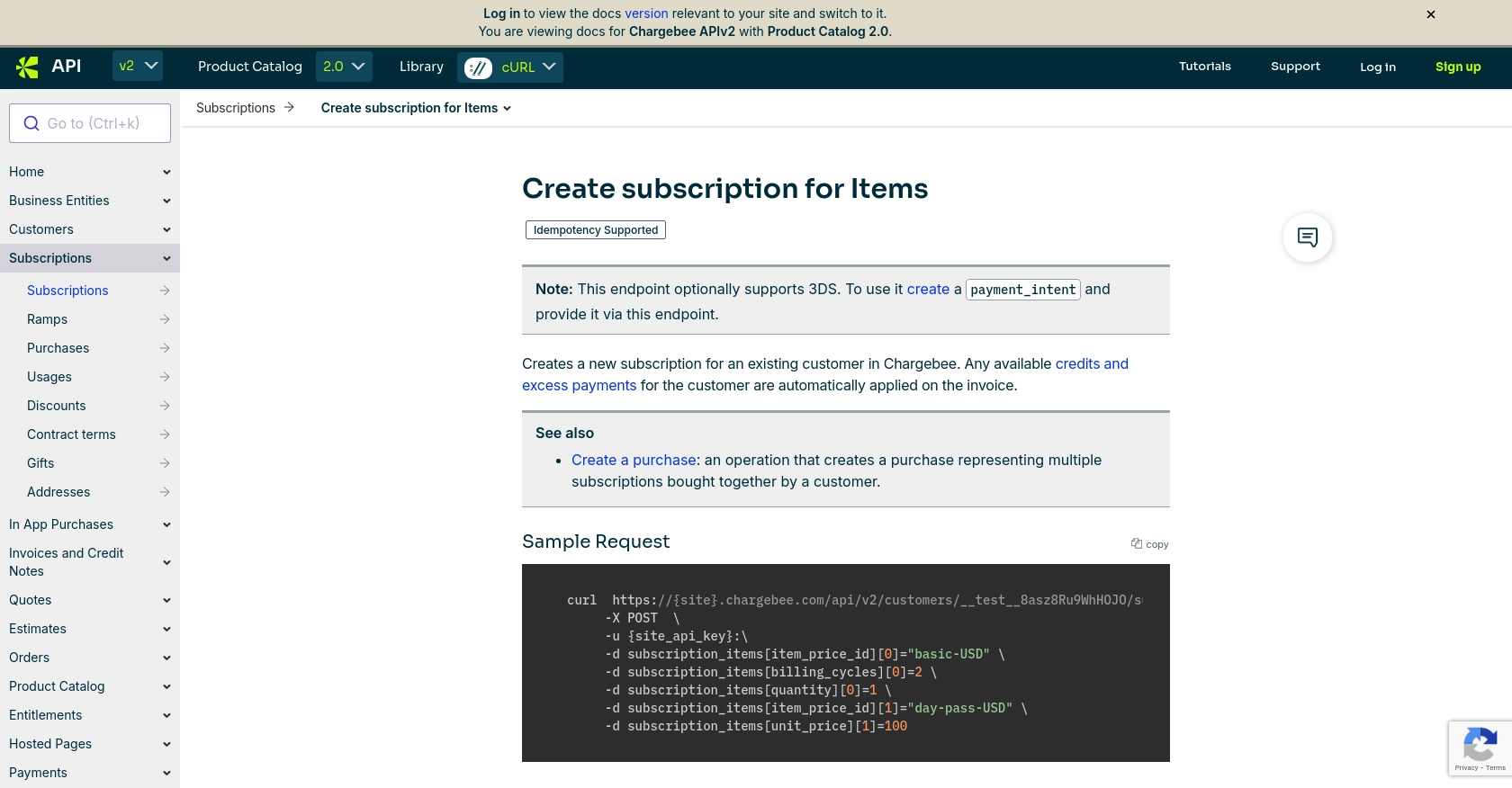Screen dimensions: 1512x788
Task: Expand the In App Purchases section
Action: point(166,524)
